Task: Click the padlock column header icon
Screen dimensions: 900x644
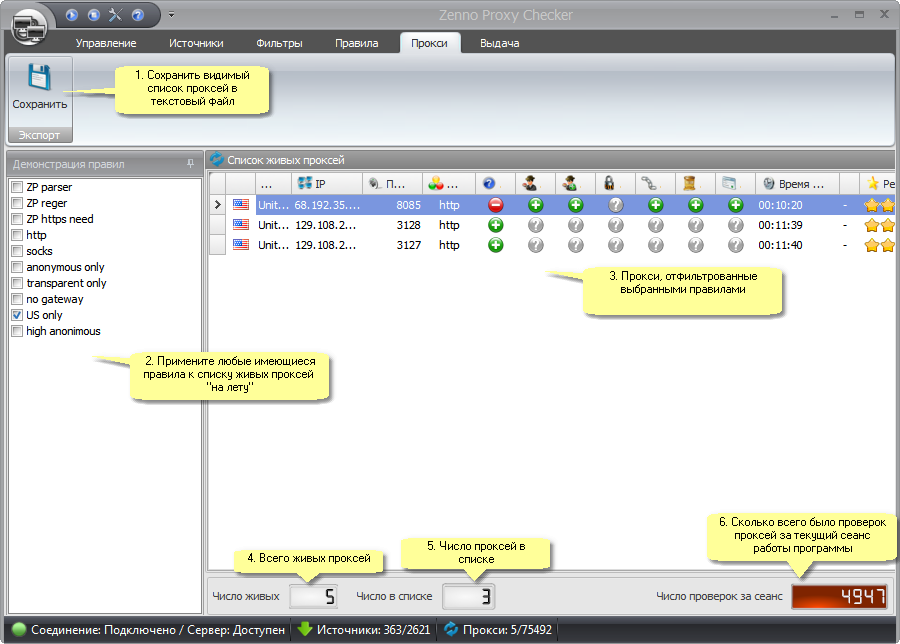Action: click(607, 184)
